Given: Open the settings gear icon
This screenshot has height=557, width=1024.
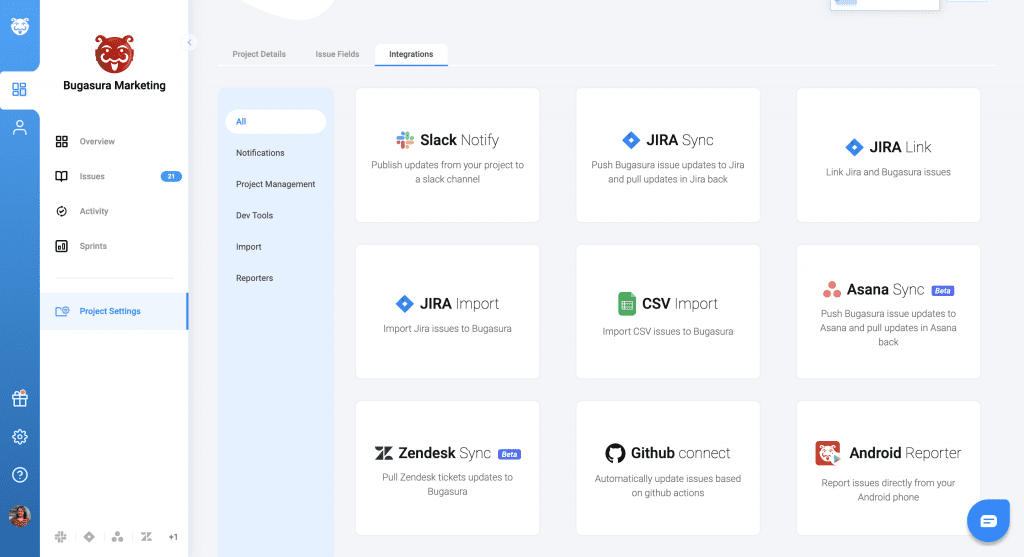Looking at the screenshot, I should tap(20, 437).
